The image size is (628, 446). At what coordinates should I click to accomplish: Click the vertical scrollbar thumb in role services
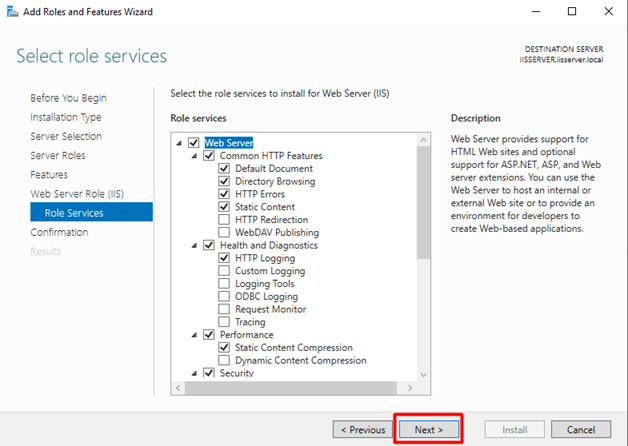point(423,203)
